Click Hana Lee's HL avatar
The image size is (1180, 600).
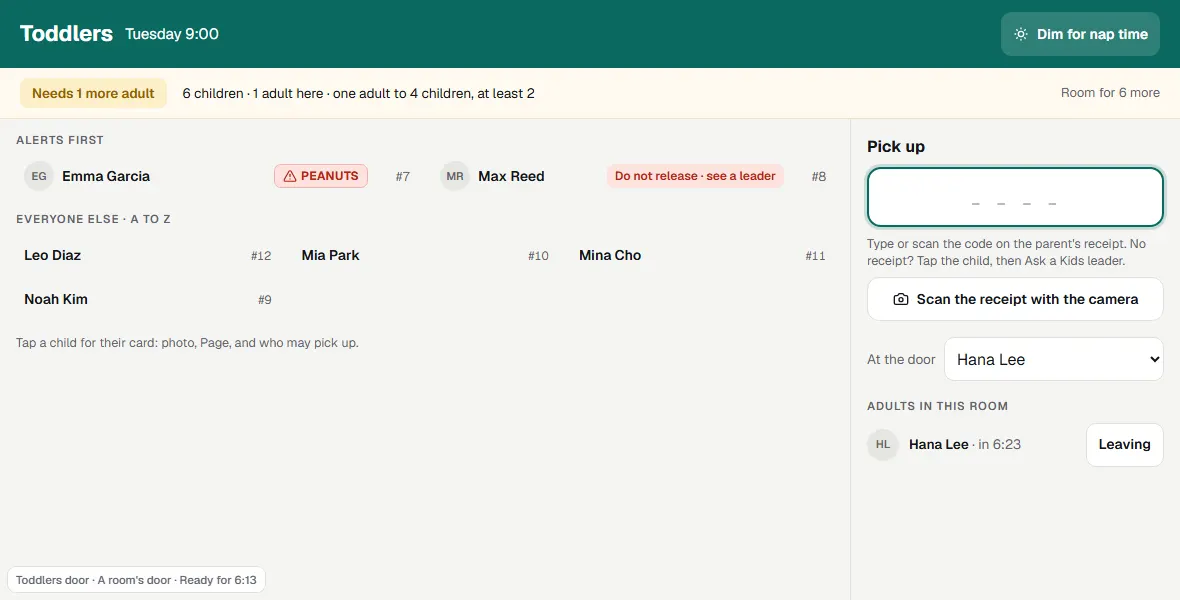pos(883,444)
